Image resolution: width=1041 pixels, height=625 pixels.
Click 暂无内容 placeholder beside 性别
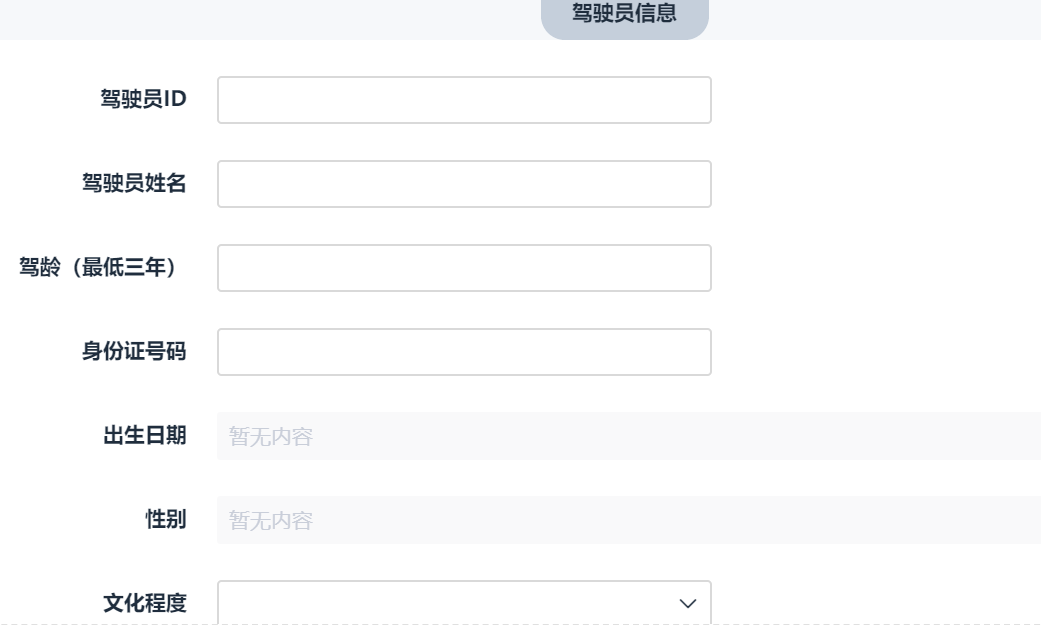[x=272, y=520]
